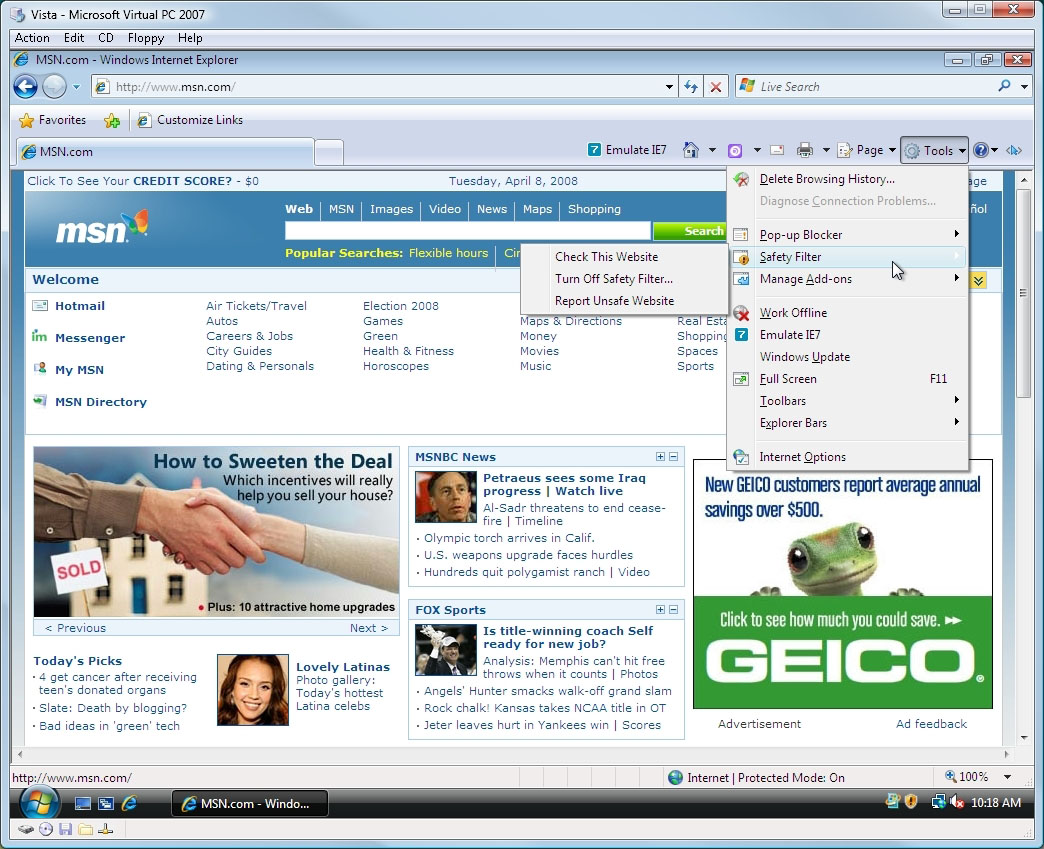Click the Read Mail envelope icon
The image size is (1044, 849).
click(x=776, y=150)
